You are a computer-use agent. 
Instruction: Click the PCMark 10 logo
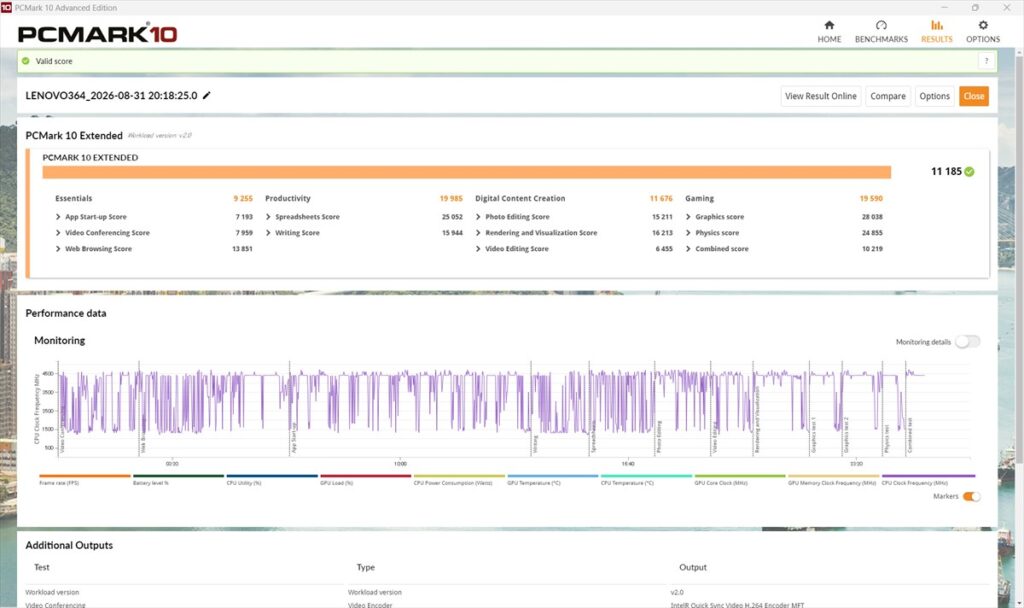pos(97,34)
